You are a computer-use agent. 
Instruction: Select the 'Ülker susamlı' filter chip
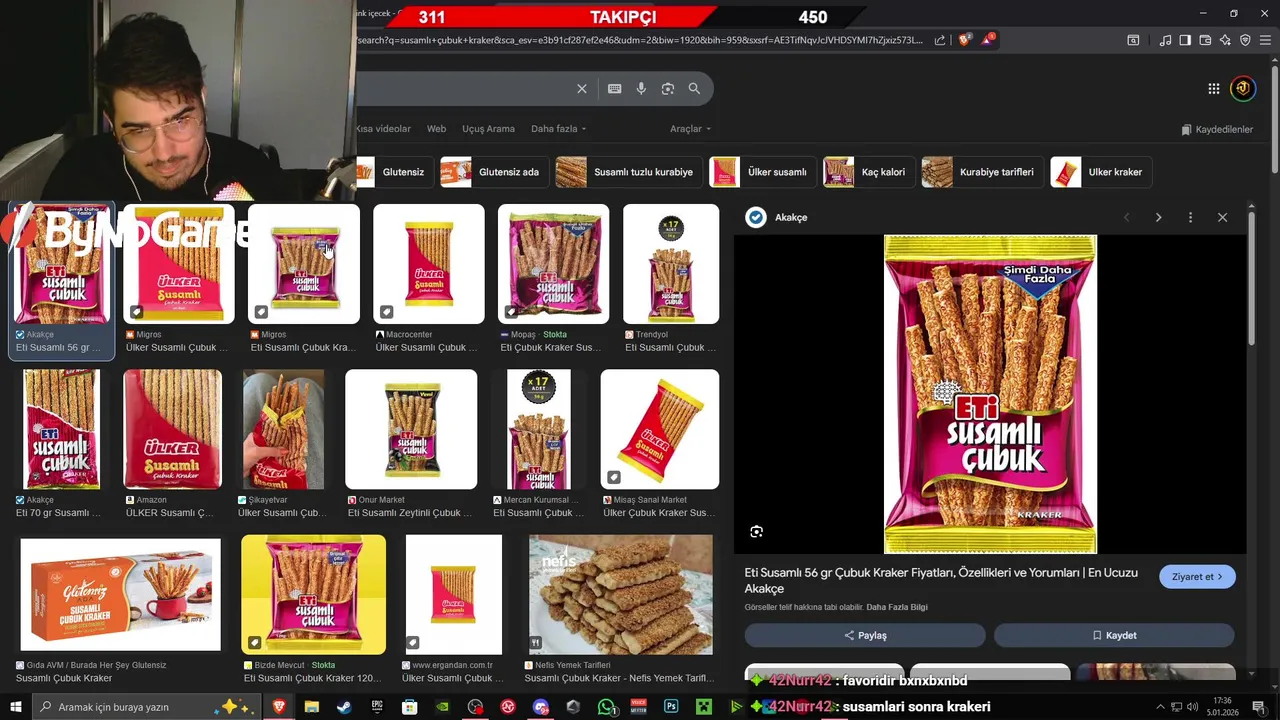tap(762, 172)
